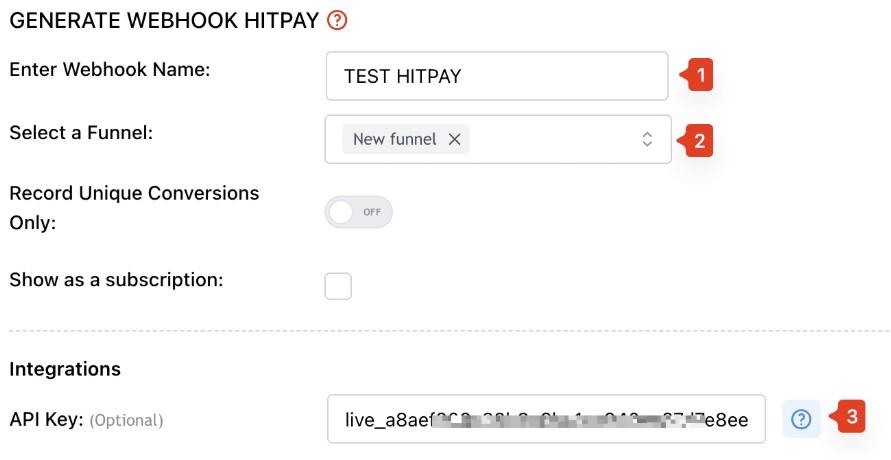Toggle Record Unique Conversions Only switch
This screenshot has width=891, height=460.
[x=359, y=212]
